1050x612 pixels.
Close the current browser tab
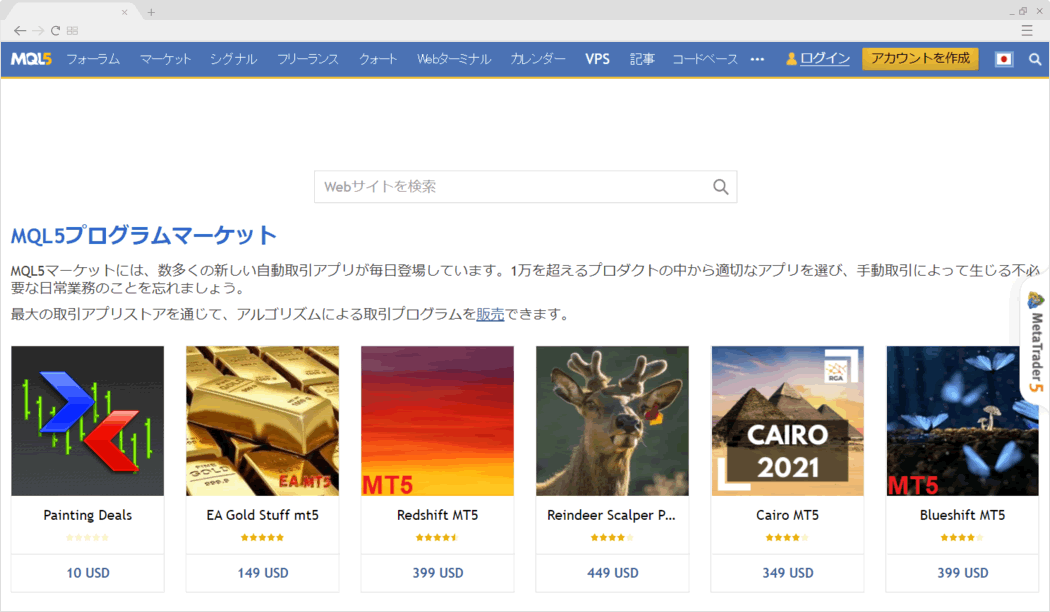(125, 12)
